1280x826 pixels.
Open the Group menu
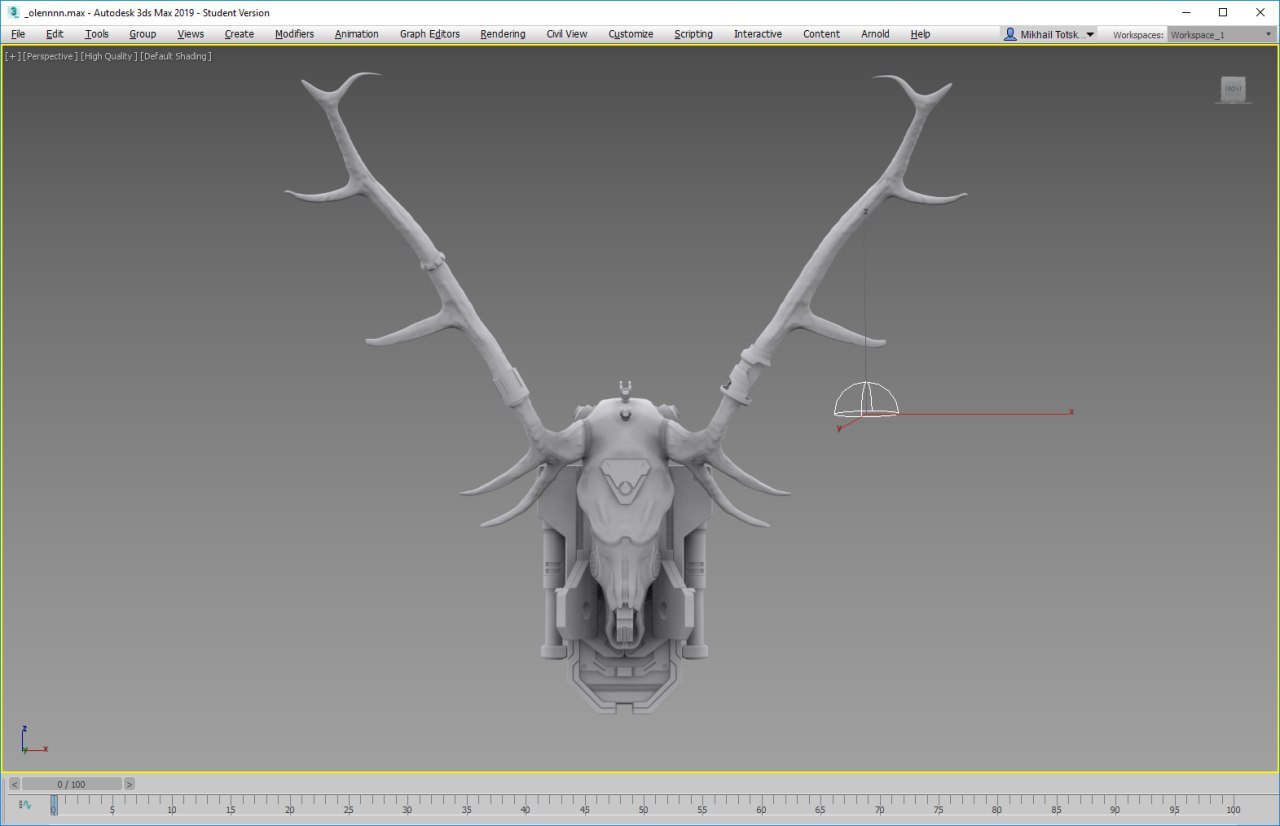pos(143,34)
